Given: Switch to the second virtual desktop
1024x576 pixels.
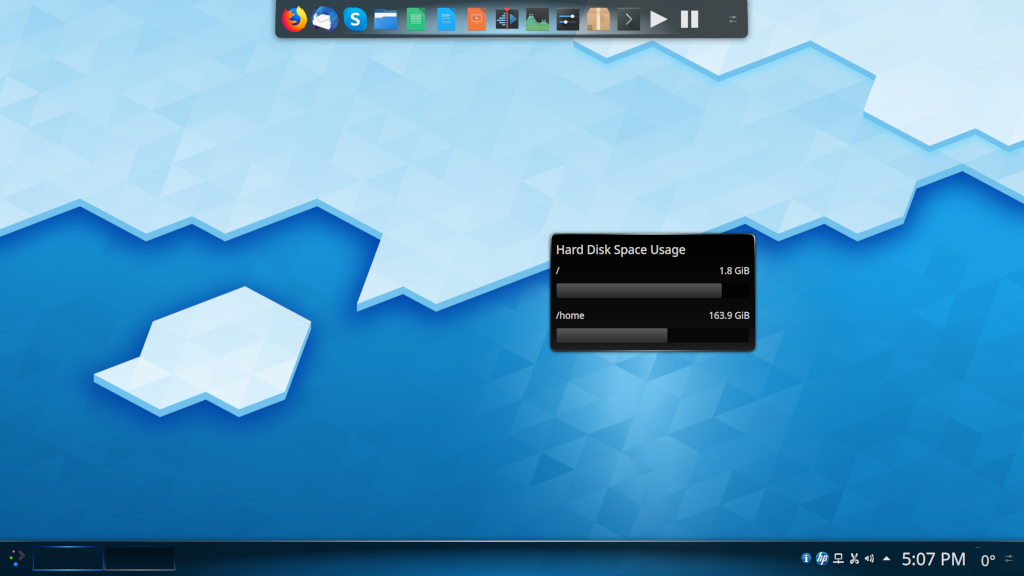Looking at the screenshot, I should [x=140, y=558].
